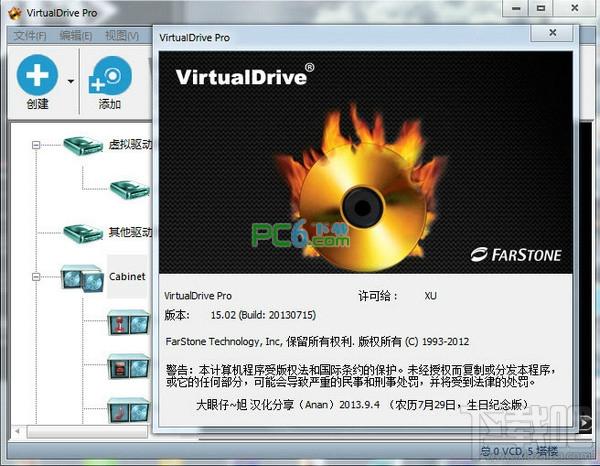This screenshot has height=466, width=600.
Task: Click the 创建 label under the plus icon
Action: click(38, 104)
